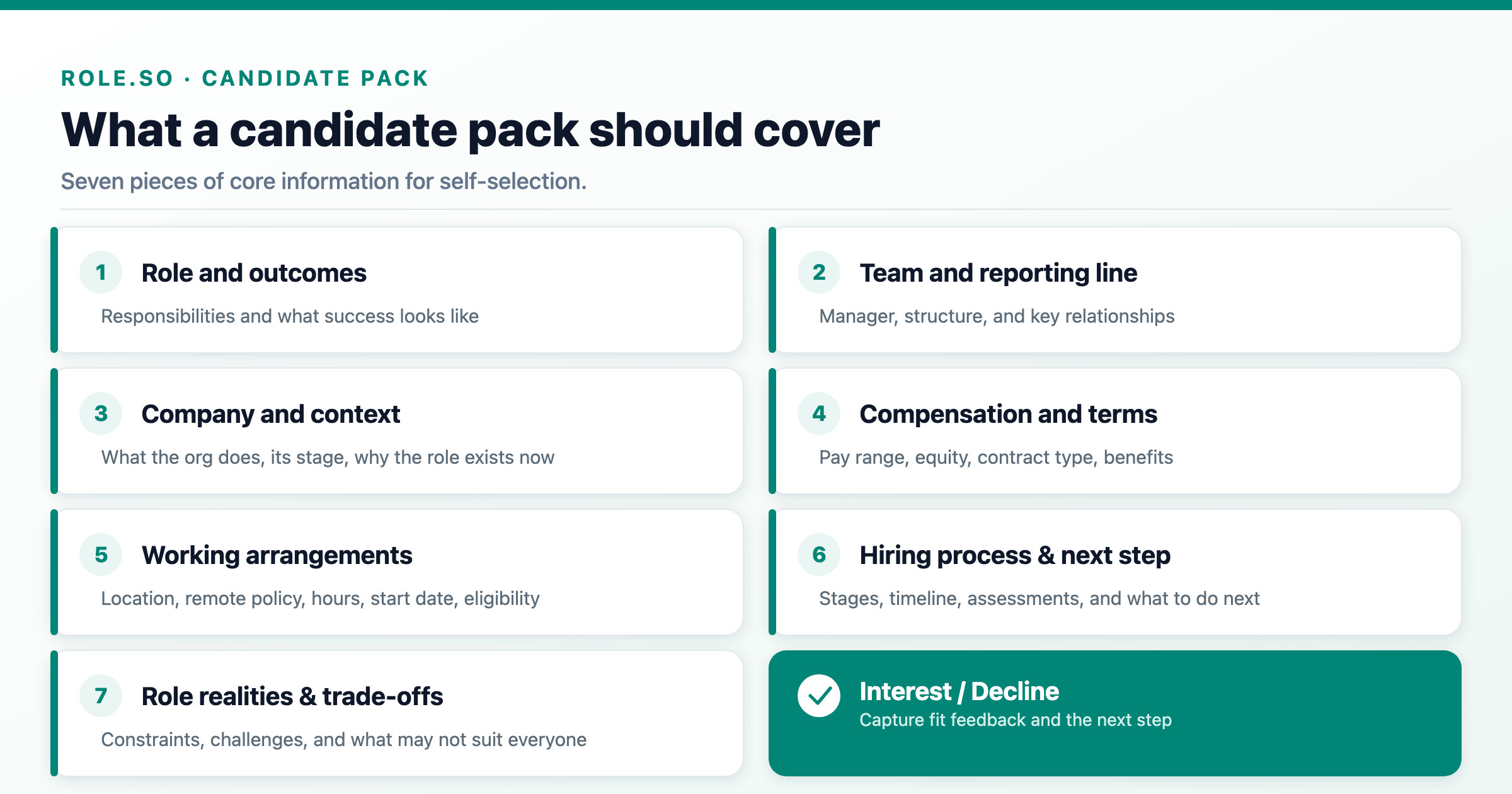Click the number 3 badge on Company and context
The height and width of the screenshot is (794, 1512).
pos(101,413)
